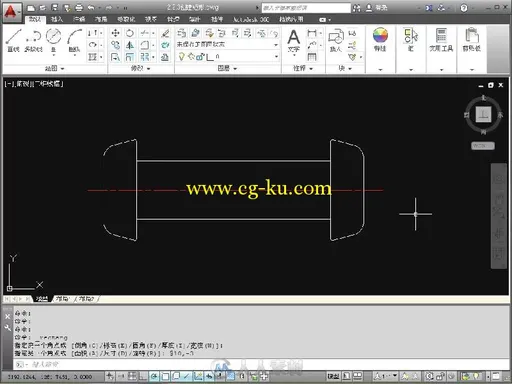Click the wrench customize icon beside the command line
The width and height of the screenshot is (512, 384).
pyautogui.click(x=7, y=328)
